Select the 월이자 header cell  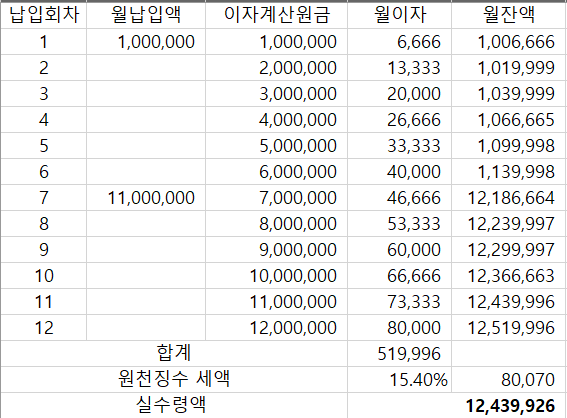click(x=400, y=15)
